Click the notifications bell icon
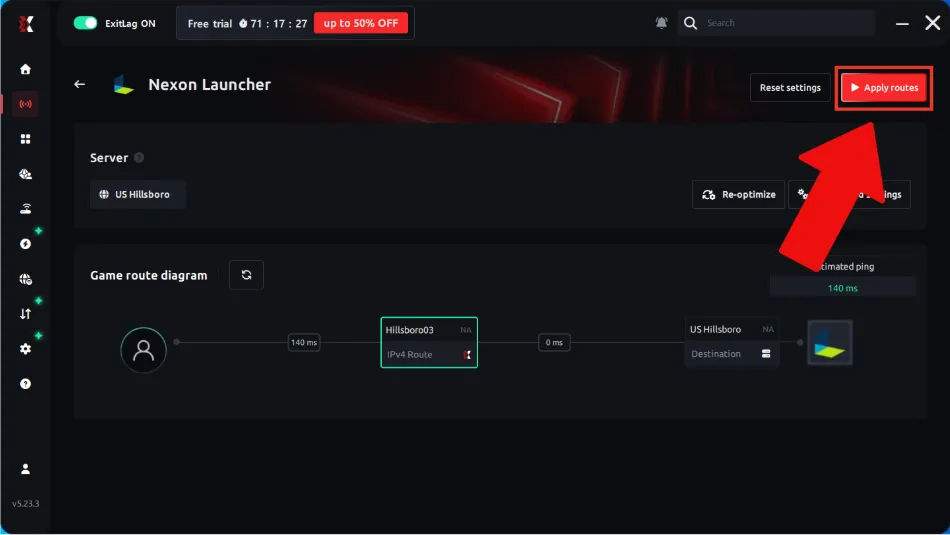 [662, 23]
